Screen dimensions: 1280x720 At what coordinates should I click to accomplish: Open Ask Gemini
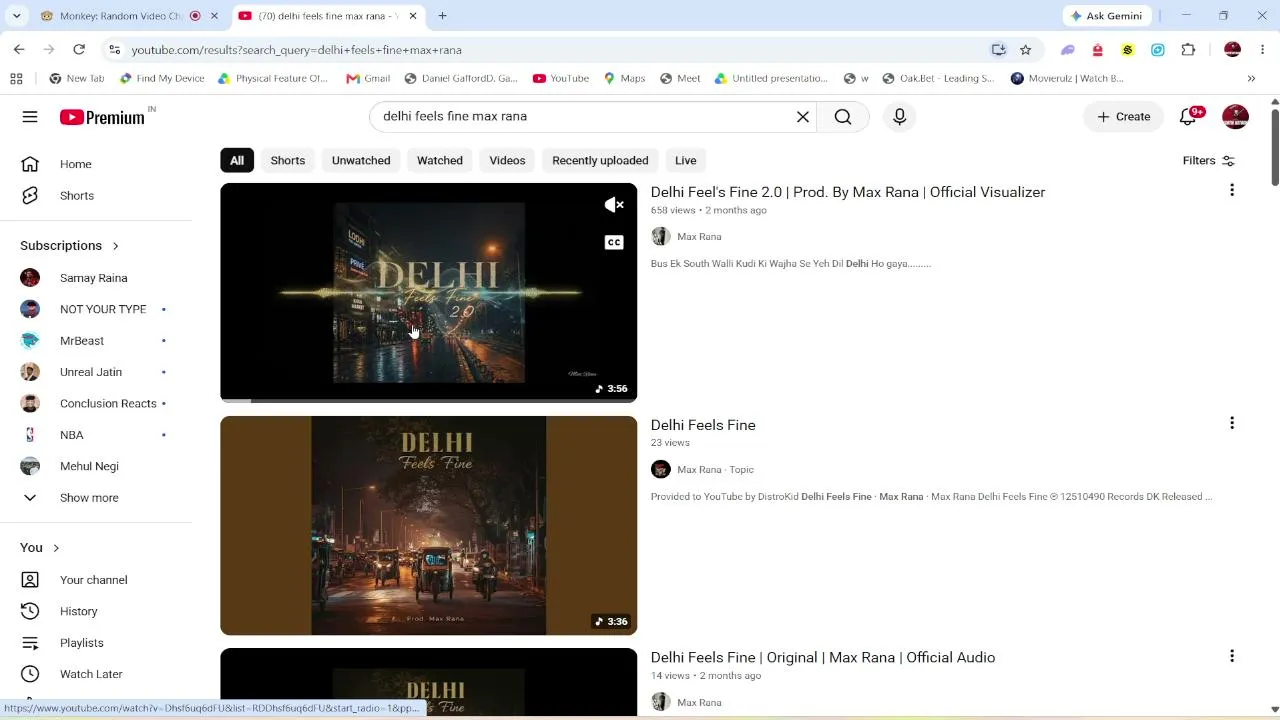click(x=1107, y=16)
